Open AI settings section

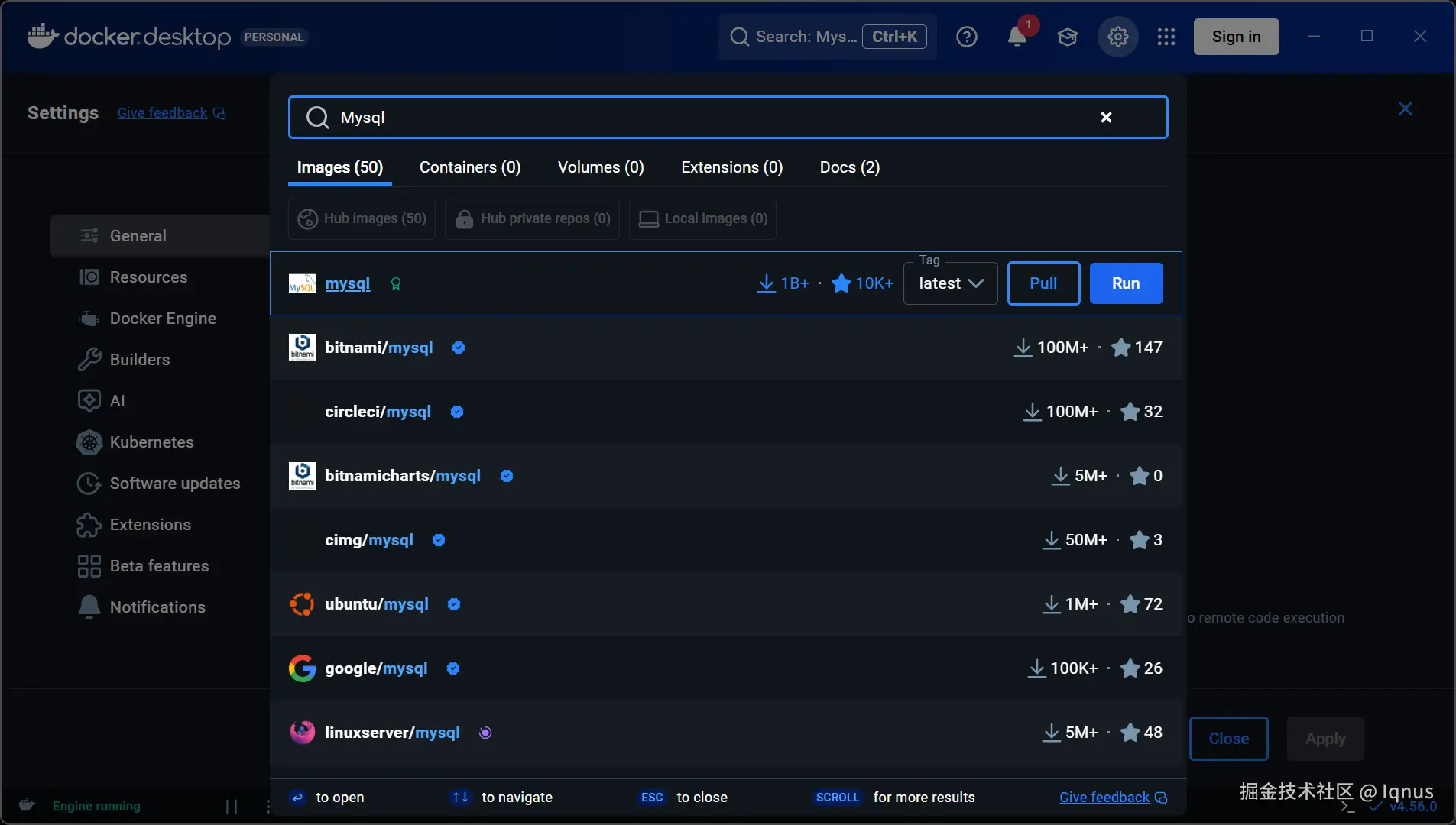tap(161, 401)
